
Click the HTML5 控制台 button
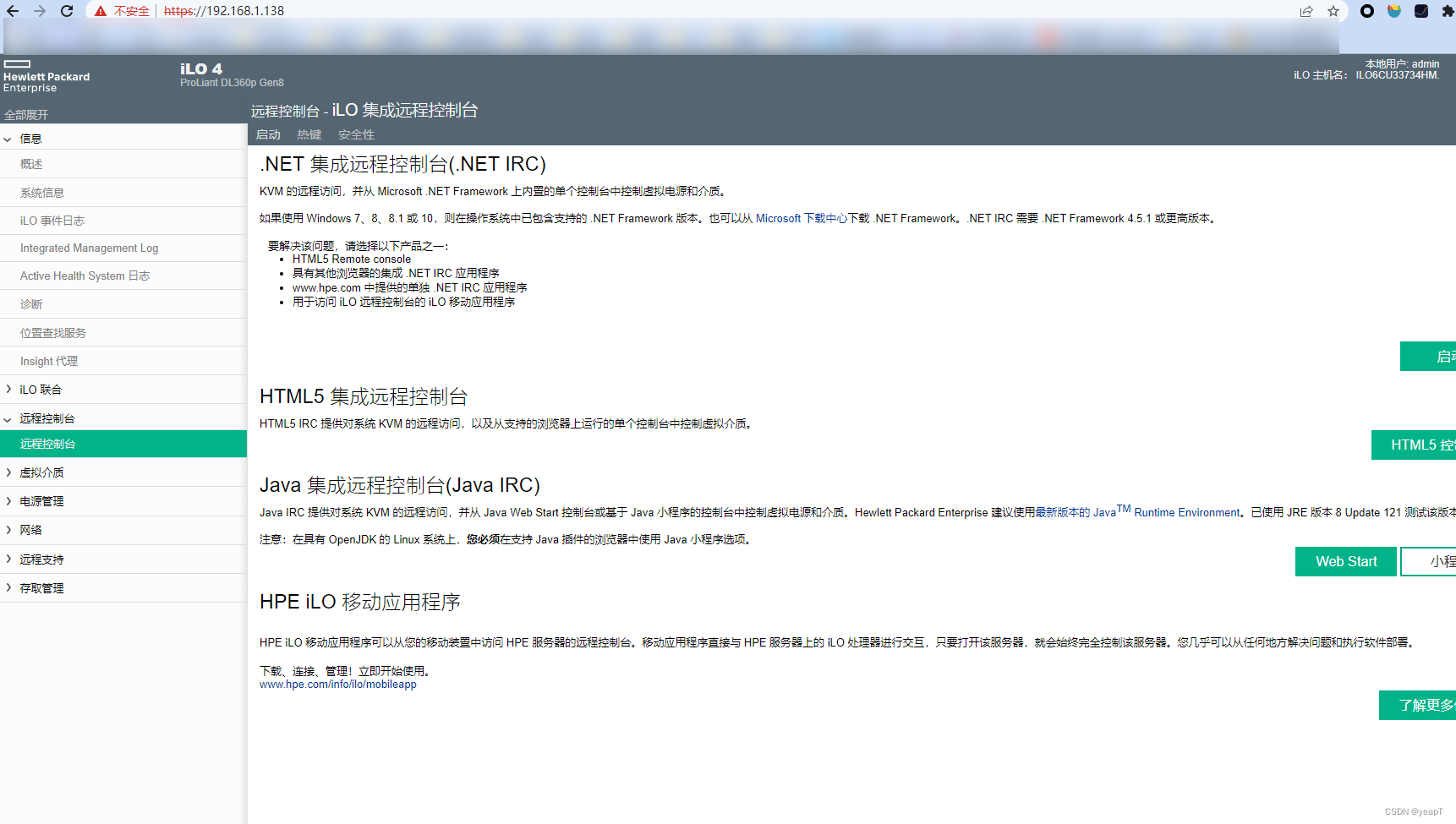1414,445
